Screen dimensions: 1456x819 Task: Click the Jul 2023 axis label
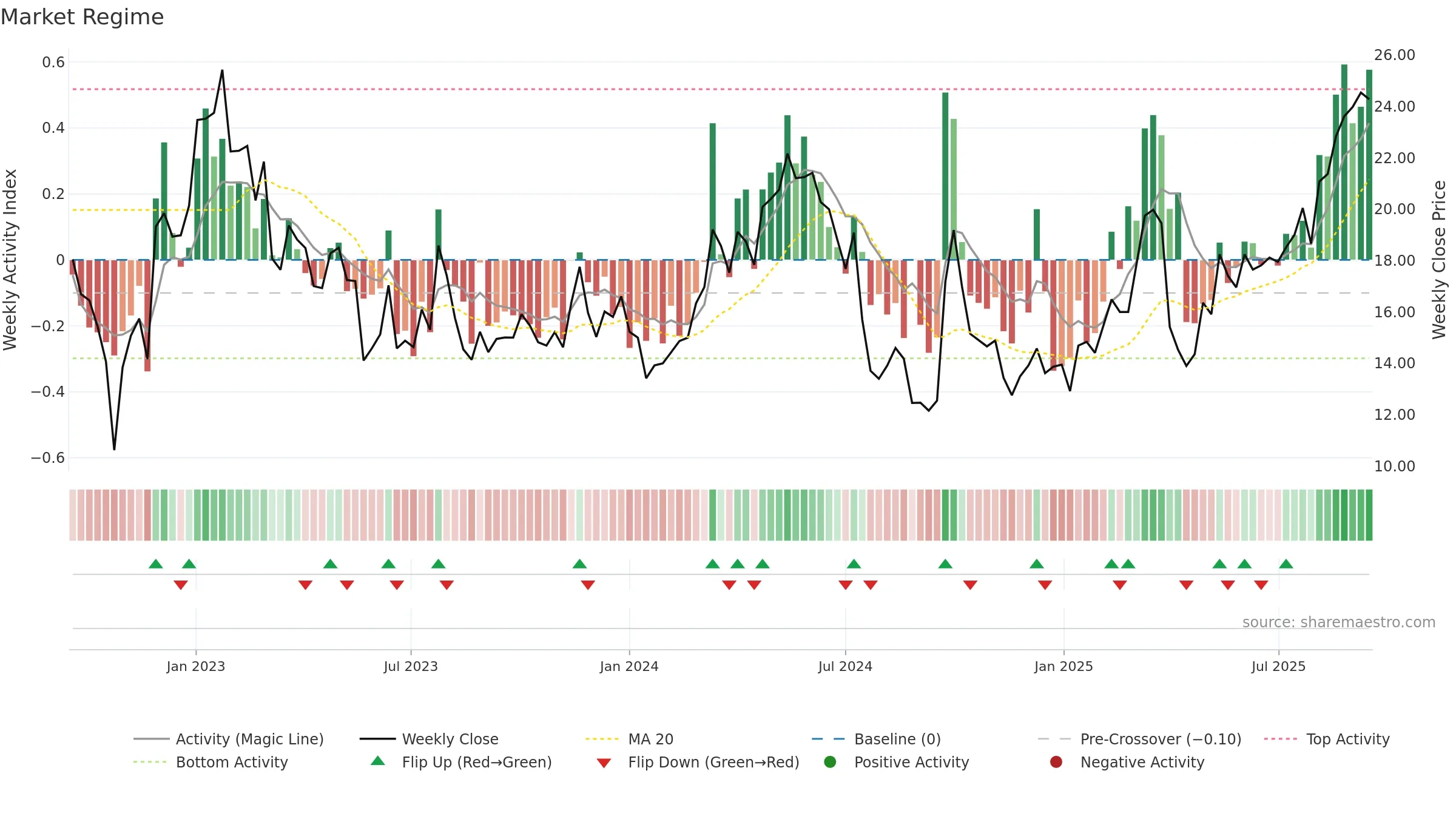[411, 667]
